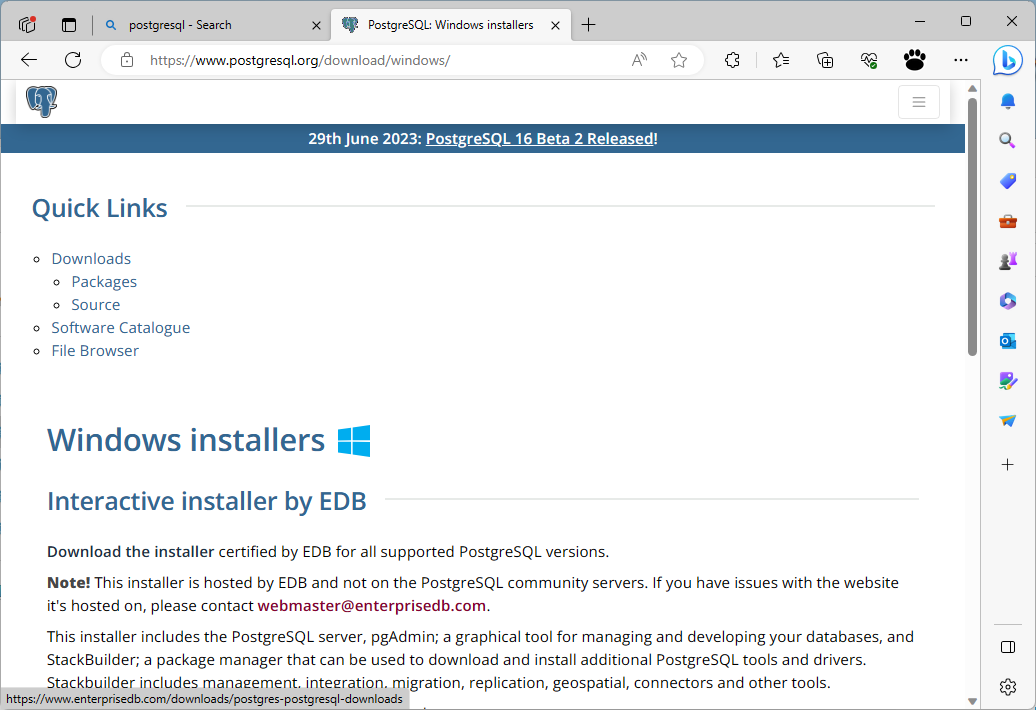The height and width of the screenshot is (710, 1036).
Task: Click the PostgreSQL elephant logo
Action: (42, 102)
